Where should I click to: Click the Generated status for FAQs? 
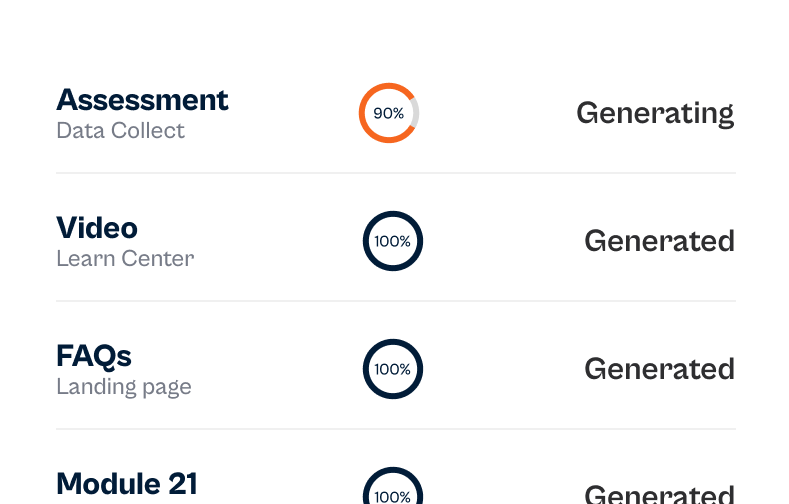pos(659,369)
